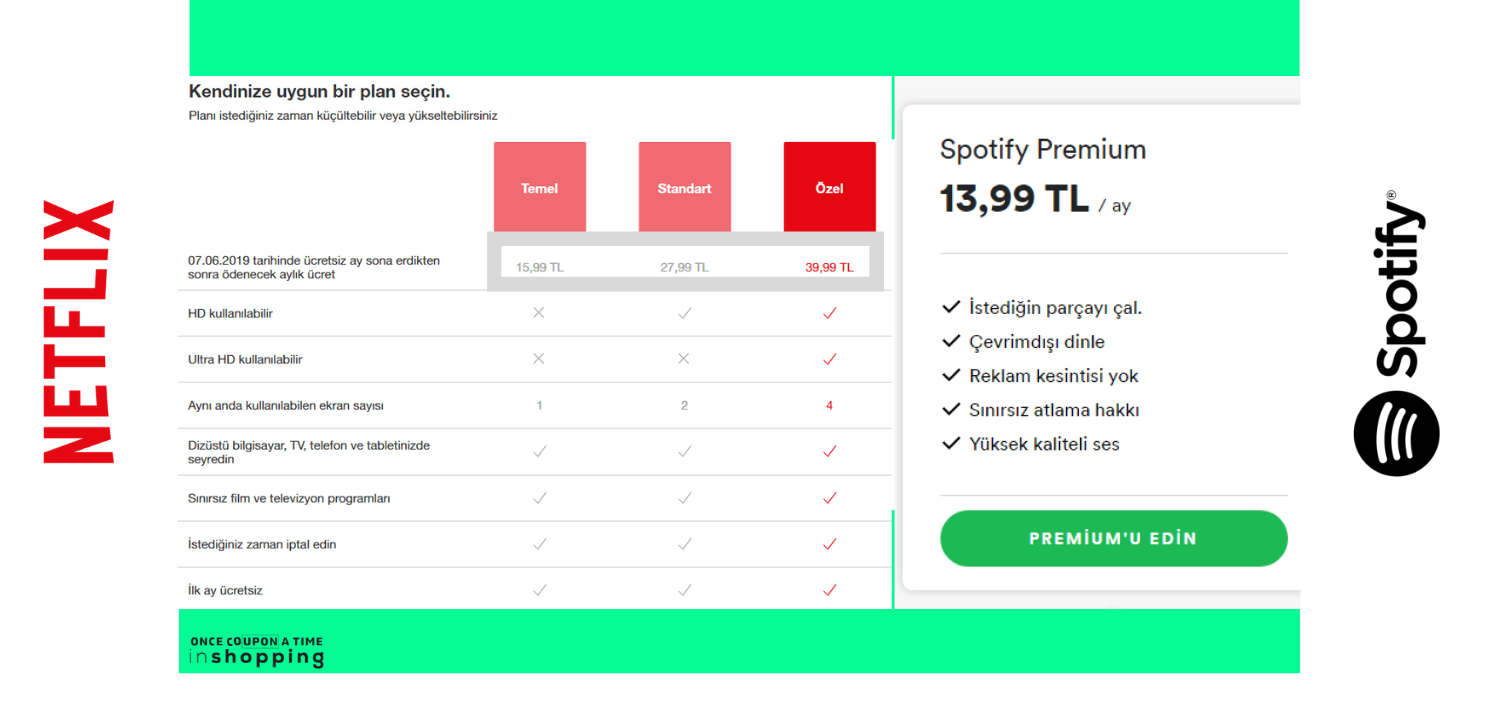Click check icon beside Yüksek kaliteli ses
This screenshot has height=702, width=1500.
pyautogui.click(x=951, y=443)
